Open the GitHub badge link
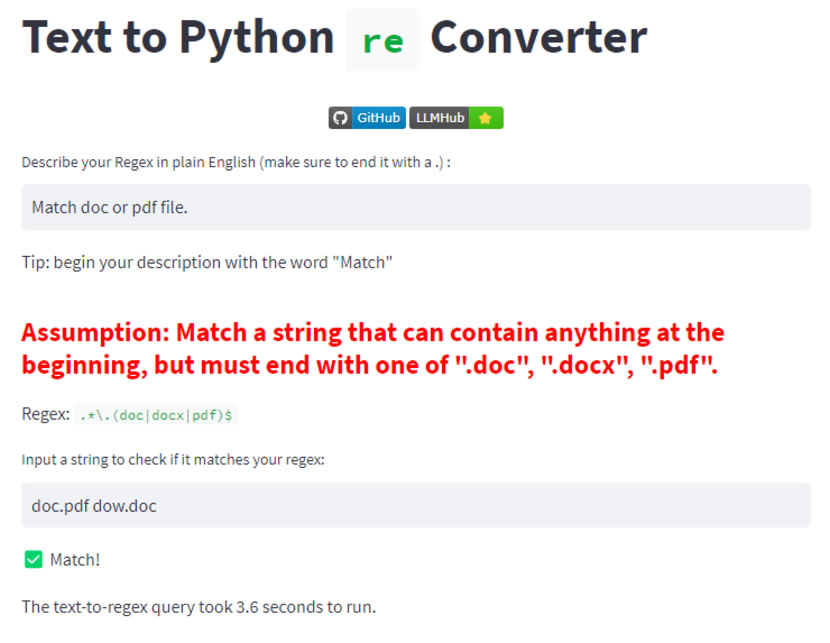 coord(367,118)
